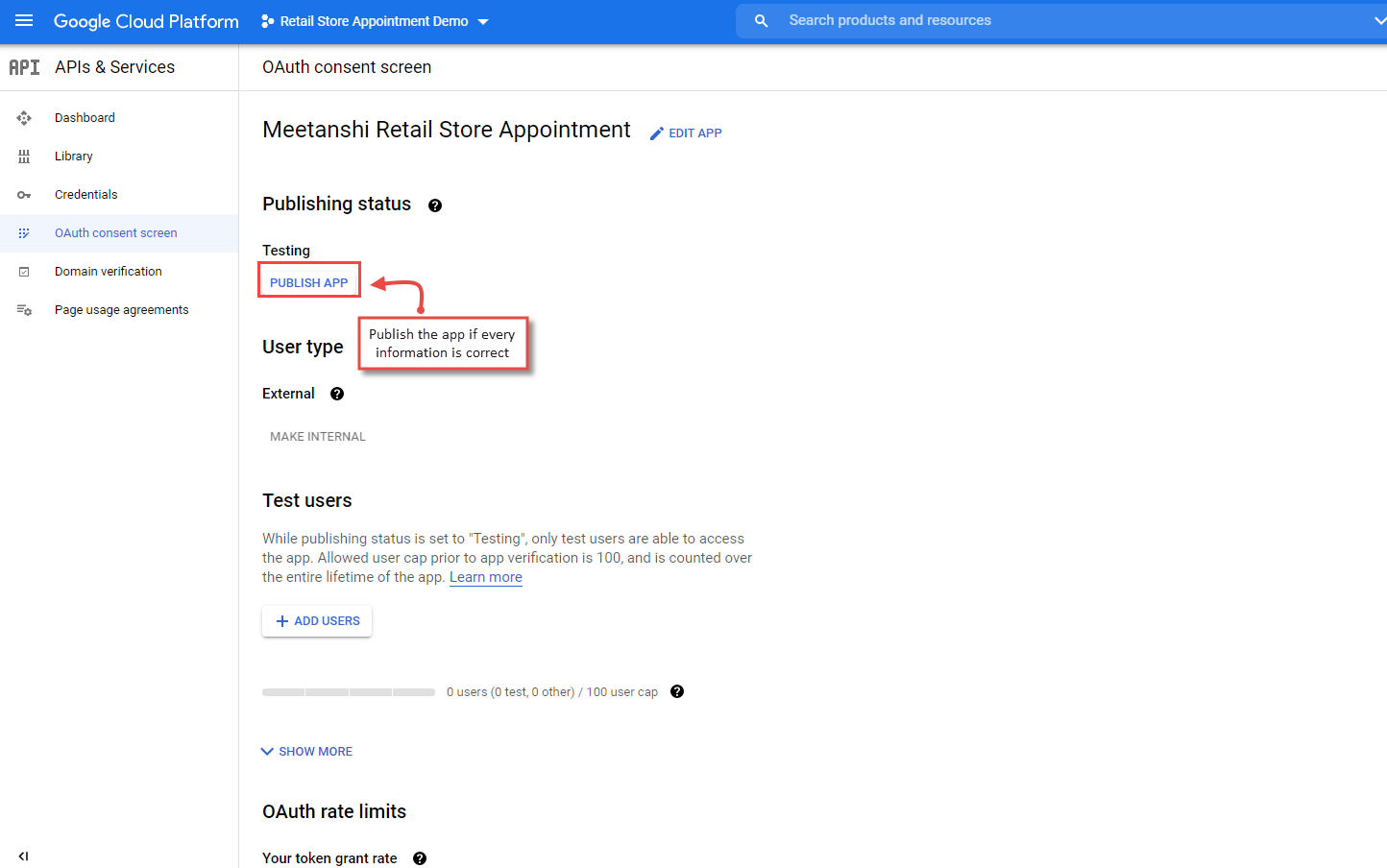Click the SHOW MORE label
Image resolution: width=1387 pixels, height=868 pixels.
(316, 752)
